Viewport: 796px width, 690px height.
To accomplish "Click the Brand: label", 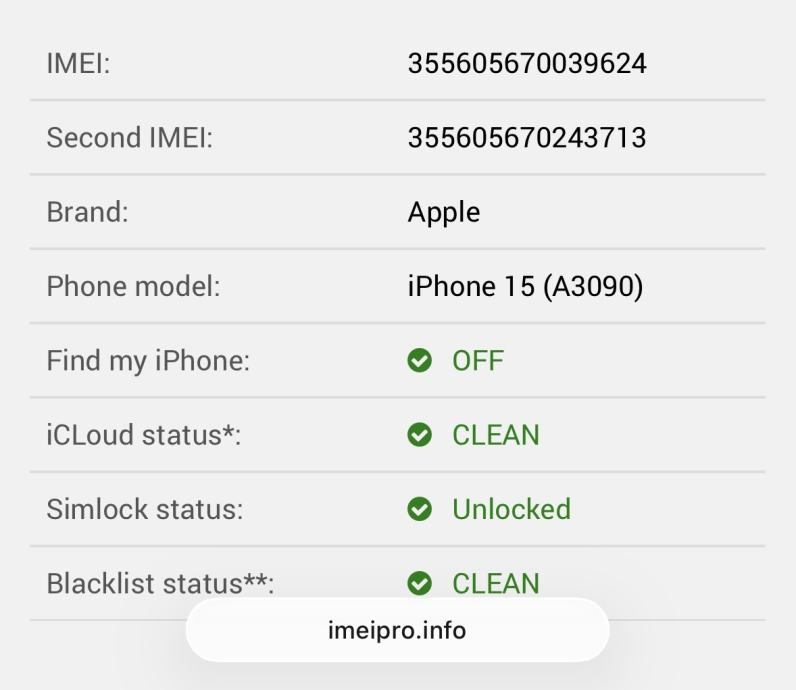I will [x=87, y=212].
